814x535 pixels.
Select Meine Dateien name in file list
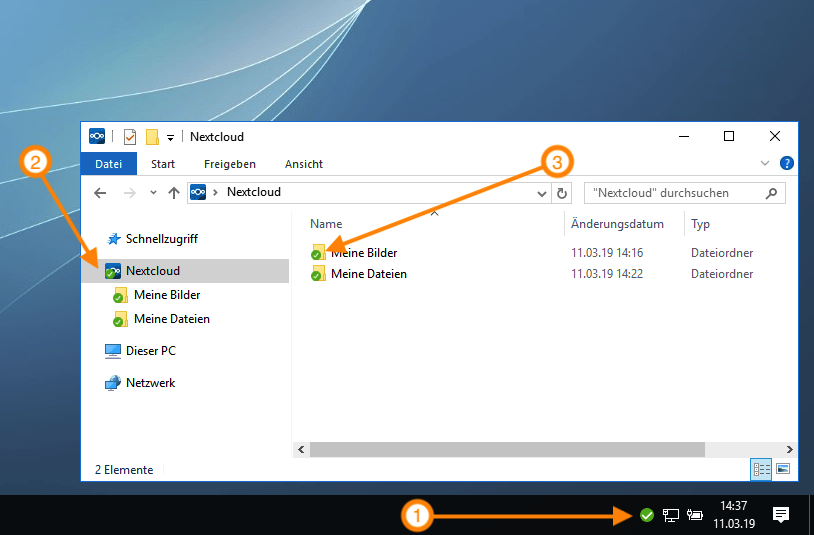tap(369, 273)
